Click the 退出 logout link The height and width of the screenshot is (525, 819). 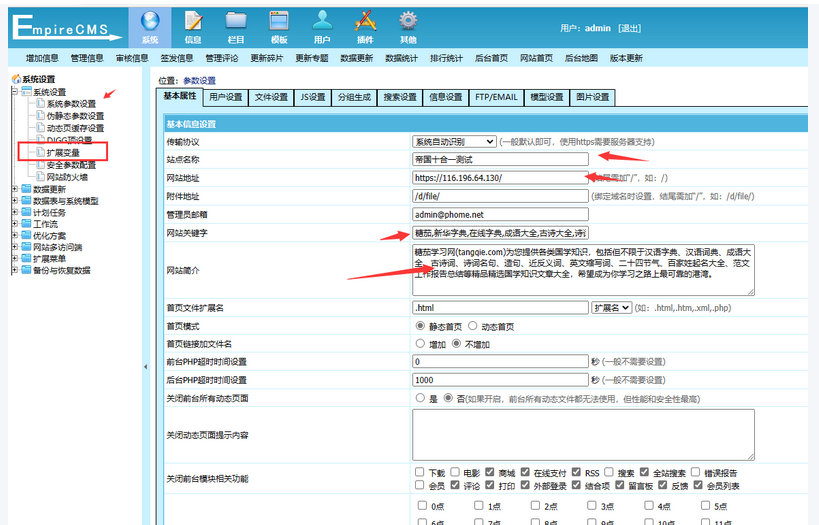click(x=629, y=28)
